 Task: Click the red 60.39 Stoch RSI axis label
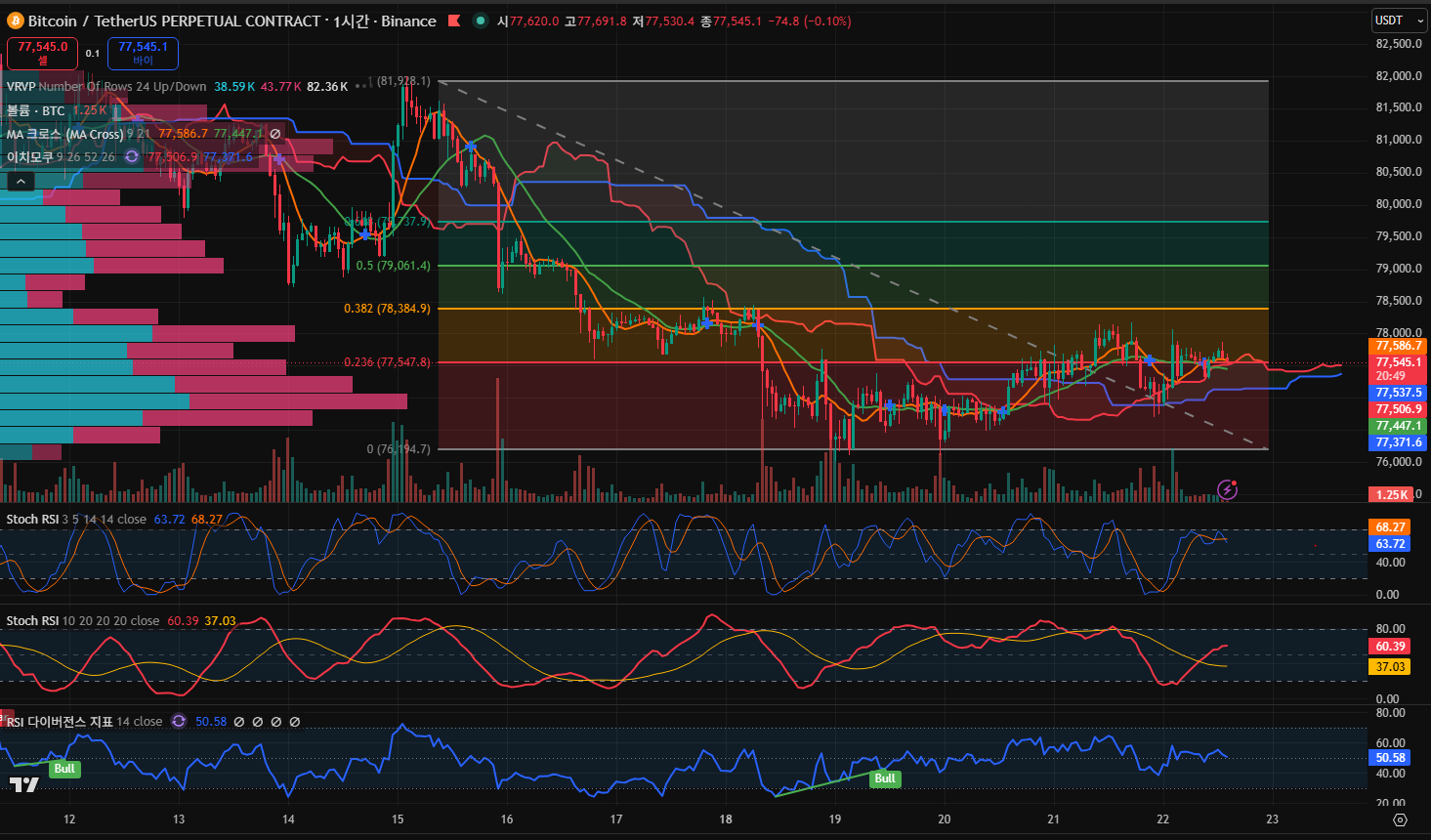click(x=1390, y=647)
